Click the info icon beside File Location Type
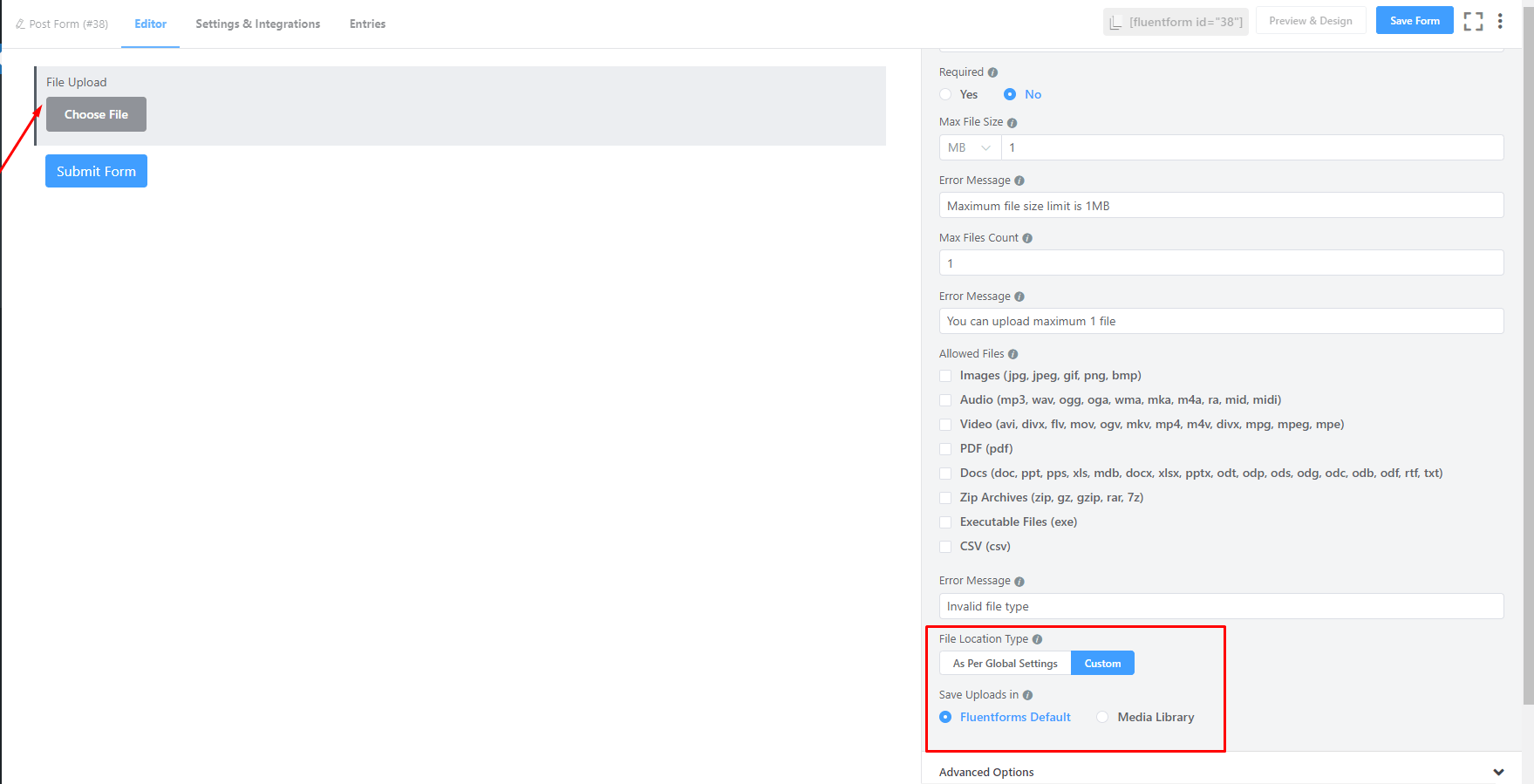This screenshot has width=1534, height=784. 1037,639
